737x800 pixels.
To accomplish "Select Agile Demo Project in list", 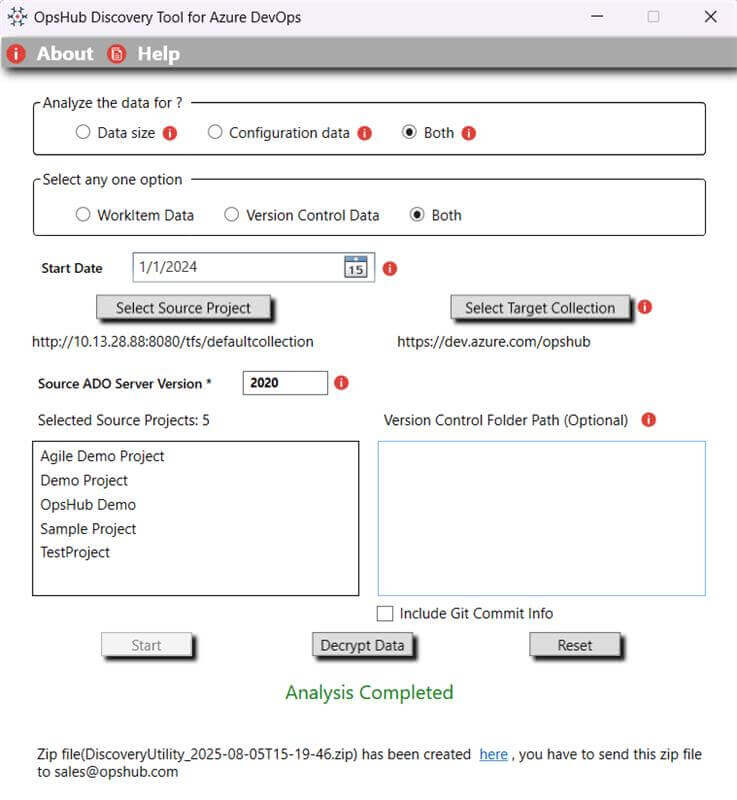I will [103, 456].
